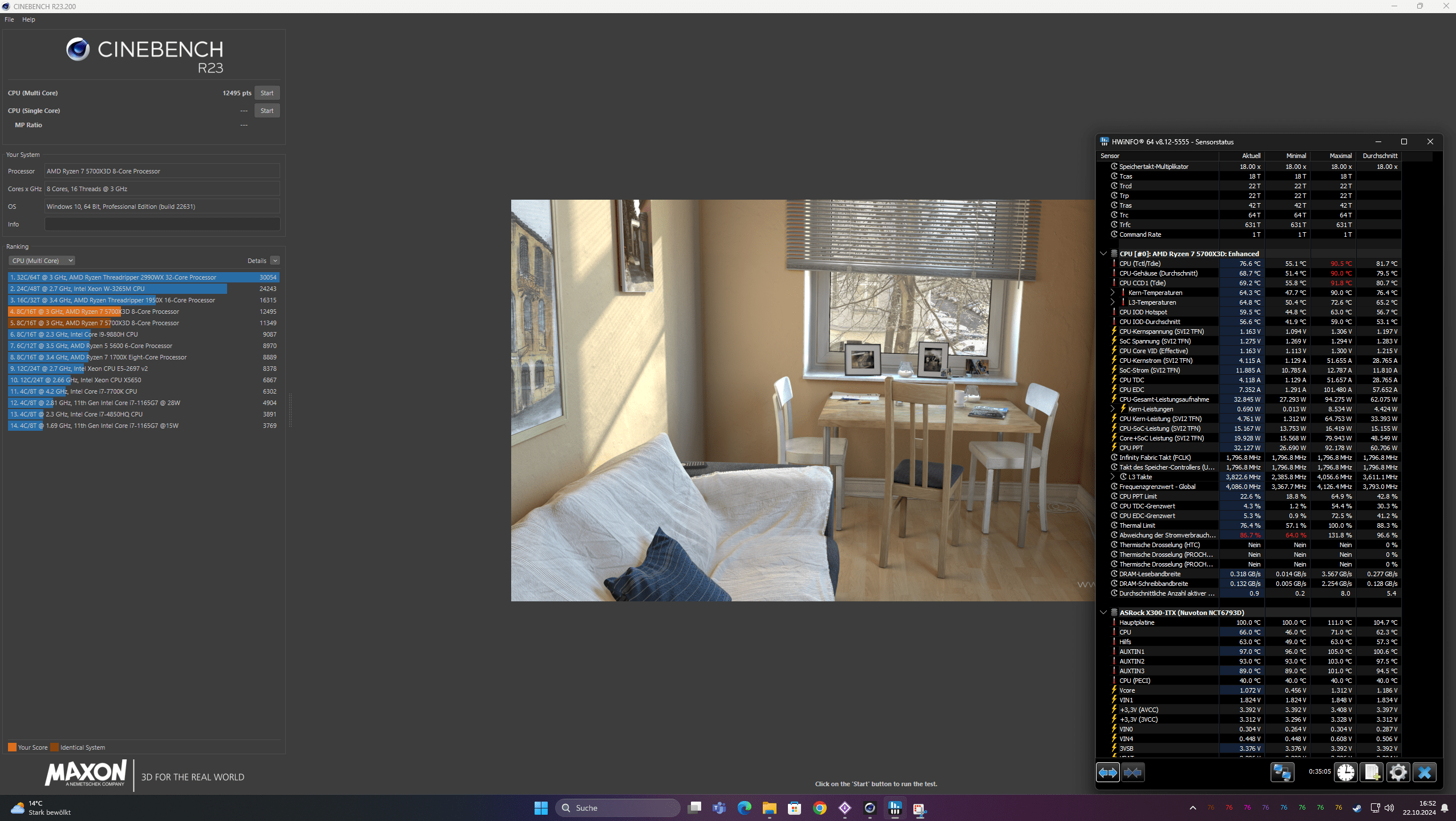Open the ranking Details dropdown arrow
Image resolution: width=1456 pixels, height=821 pixels.
[275, 261]
